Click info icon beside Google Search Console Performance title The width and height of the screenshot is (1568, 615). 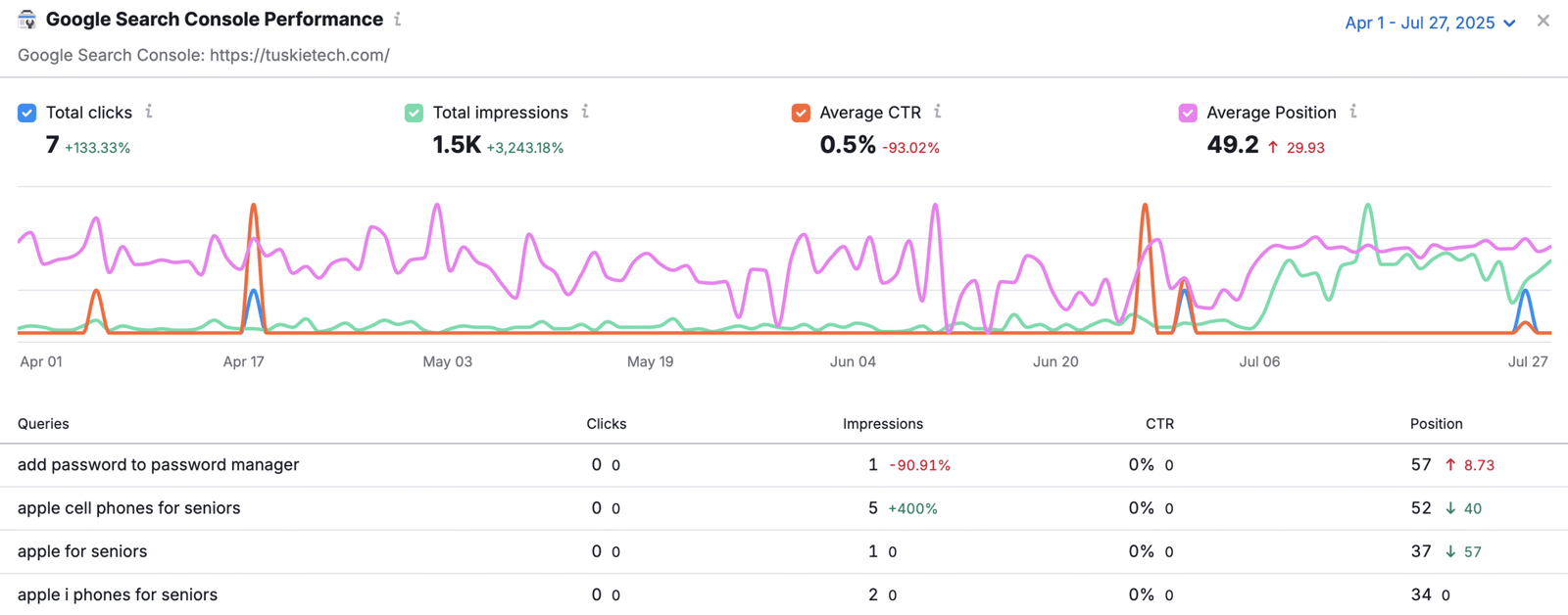pos(398,20)
